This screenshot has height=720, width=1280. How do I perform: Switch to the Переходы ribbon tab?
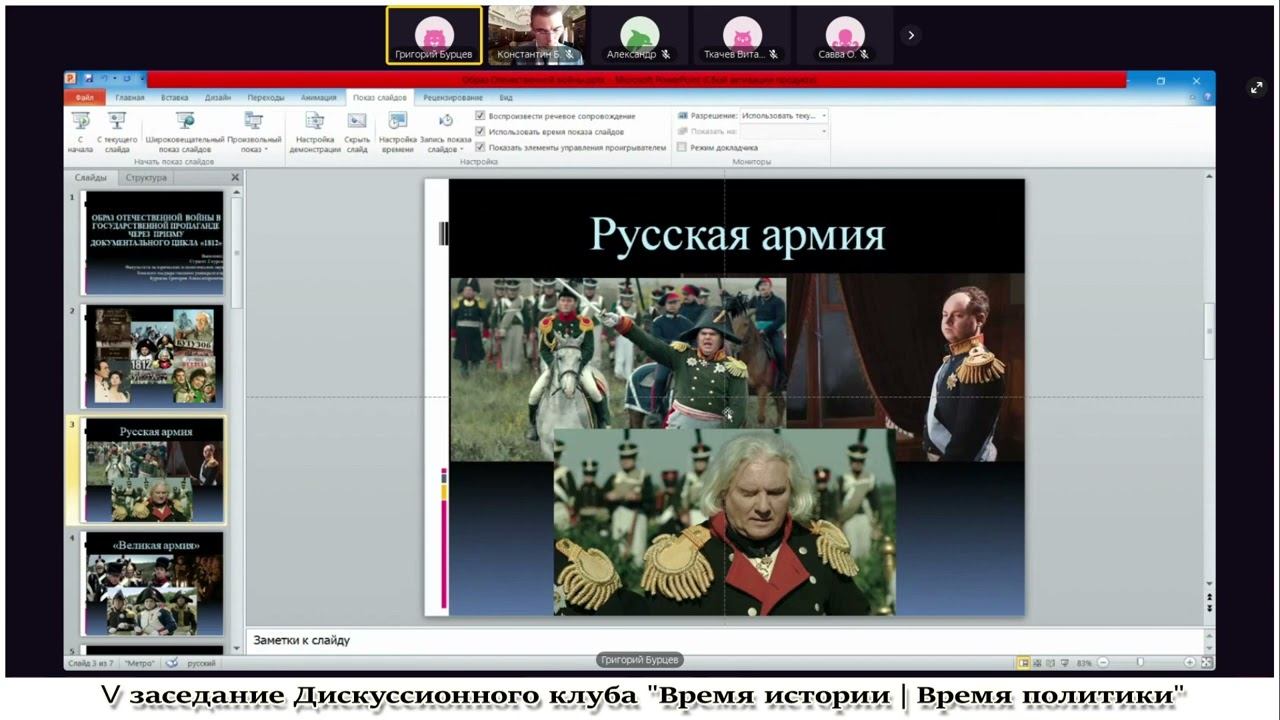click(x=266, y=97)
